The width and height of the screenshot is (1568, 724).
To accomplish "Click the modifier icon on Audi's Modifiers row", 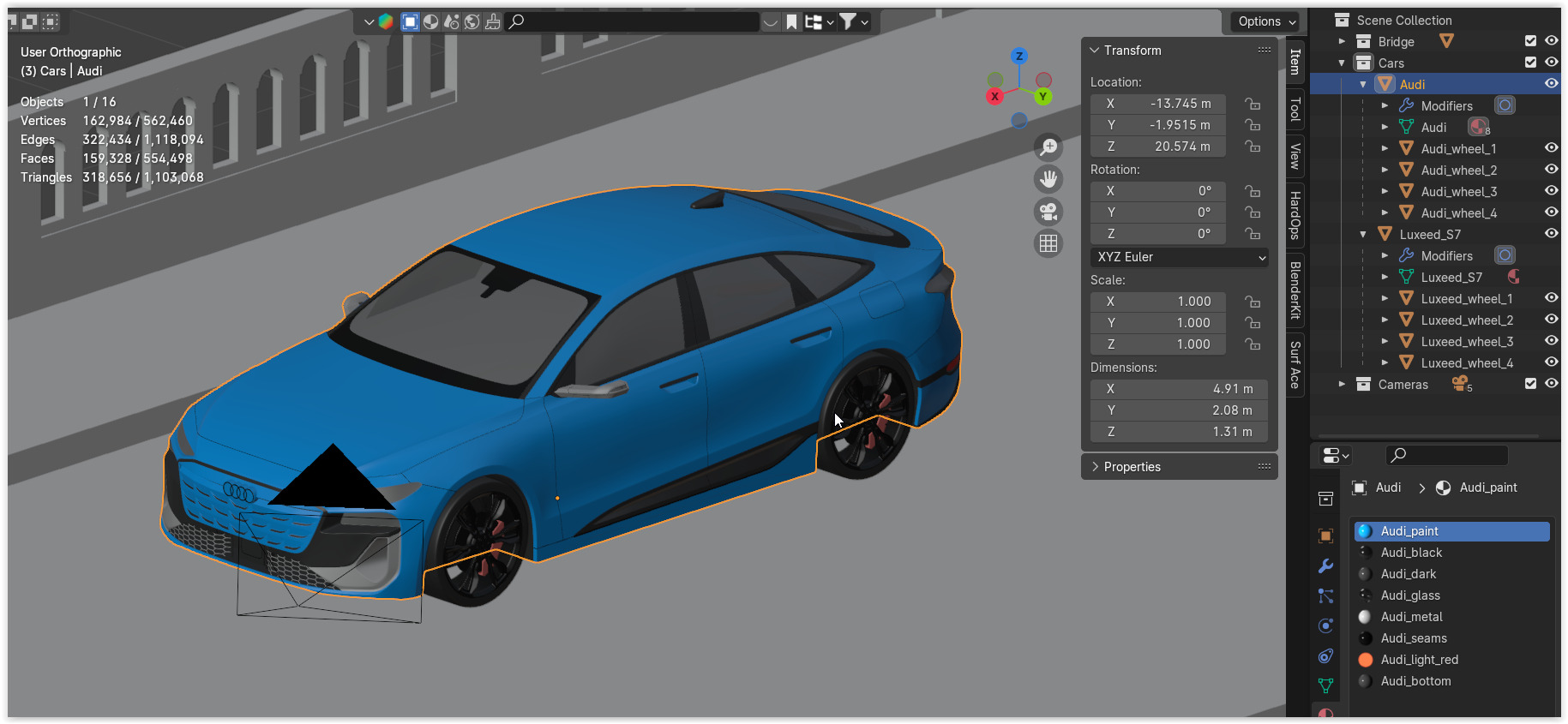I will pos(1505,105).
